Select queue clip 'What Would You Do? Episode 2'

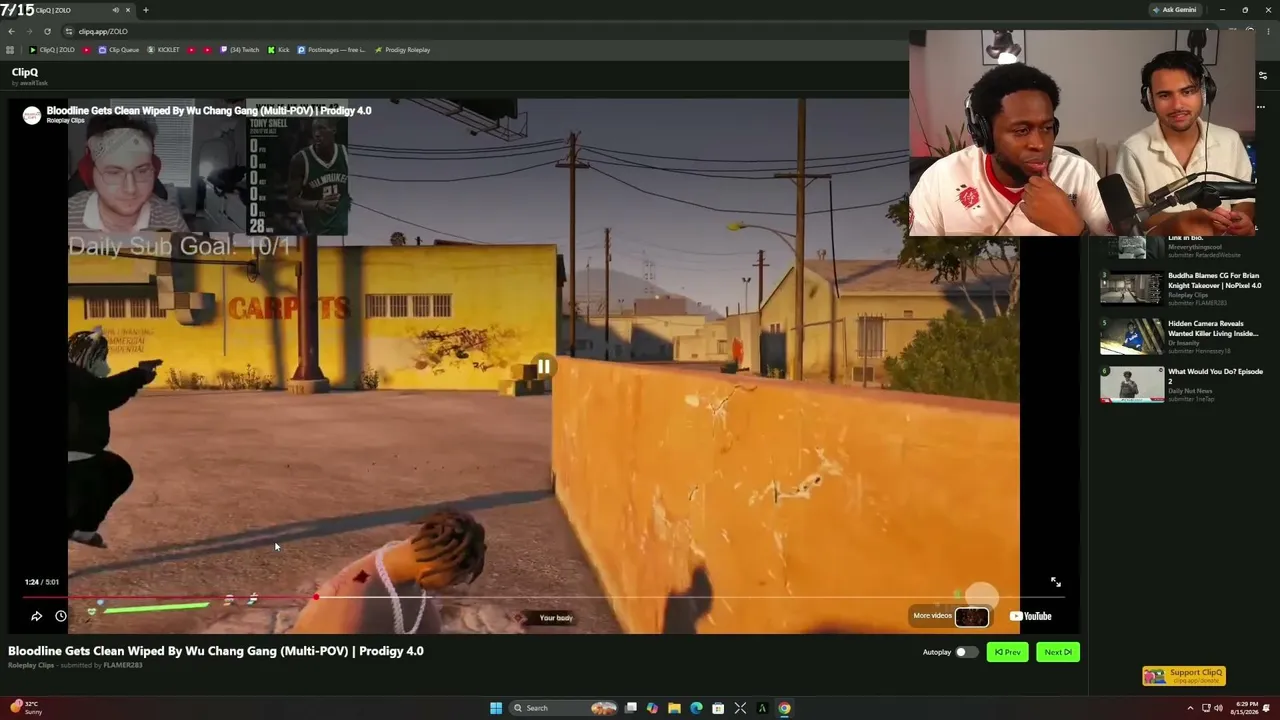click(x=1215, y=376)
